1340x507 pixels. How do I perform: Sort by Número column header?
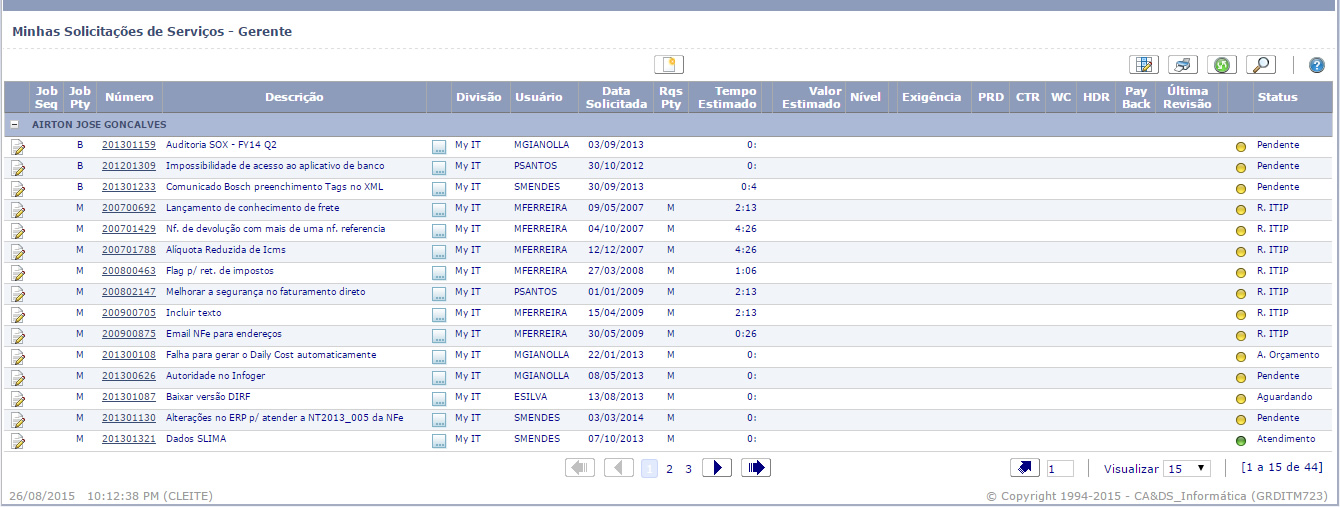tap(129, 97)
